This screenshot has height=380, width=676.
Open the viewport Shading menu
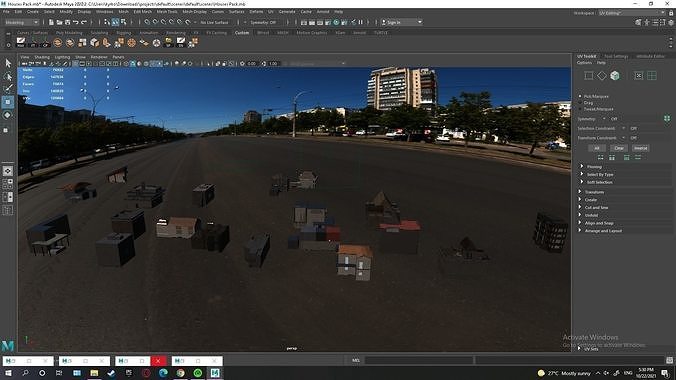42,57
